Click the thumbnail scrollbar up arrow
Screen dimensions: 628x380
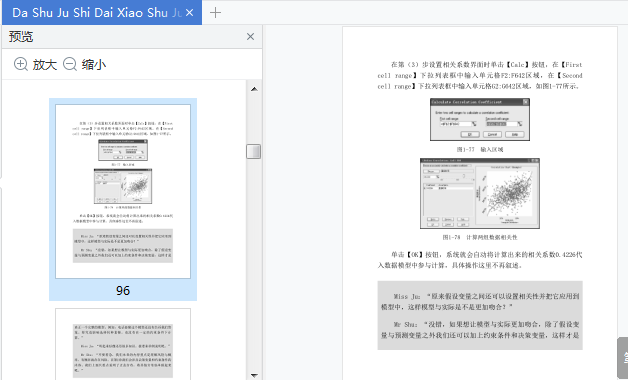coord(254,89)
